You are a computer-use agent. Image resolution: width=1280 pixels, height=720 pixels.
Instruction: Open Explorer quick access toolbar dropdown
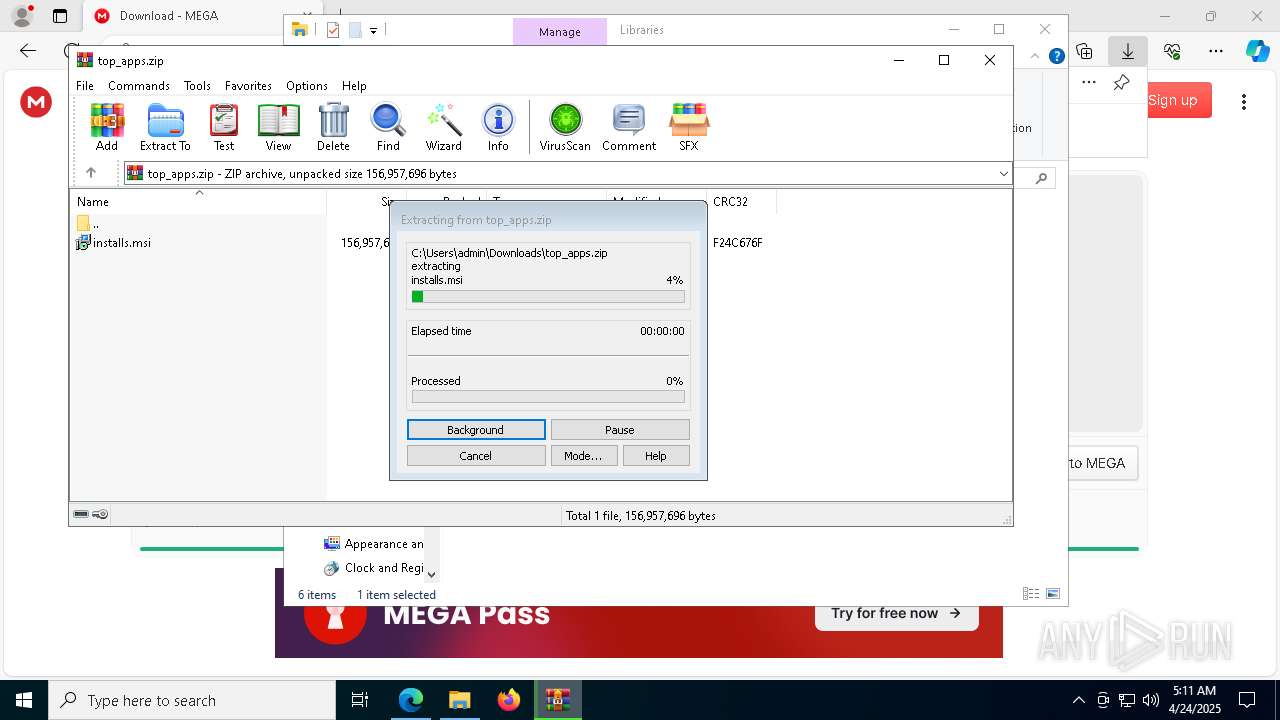click(x=373, y=31)
